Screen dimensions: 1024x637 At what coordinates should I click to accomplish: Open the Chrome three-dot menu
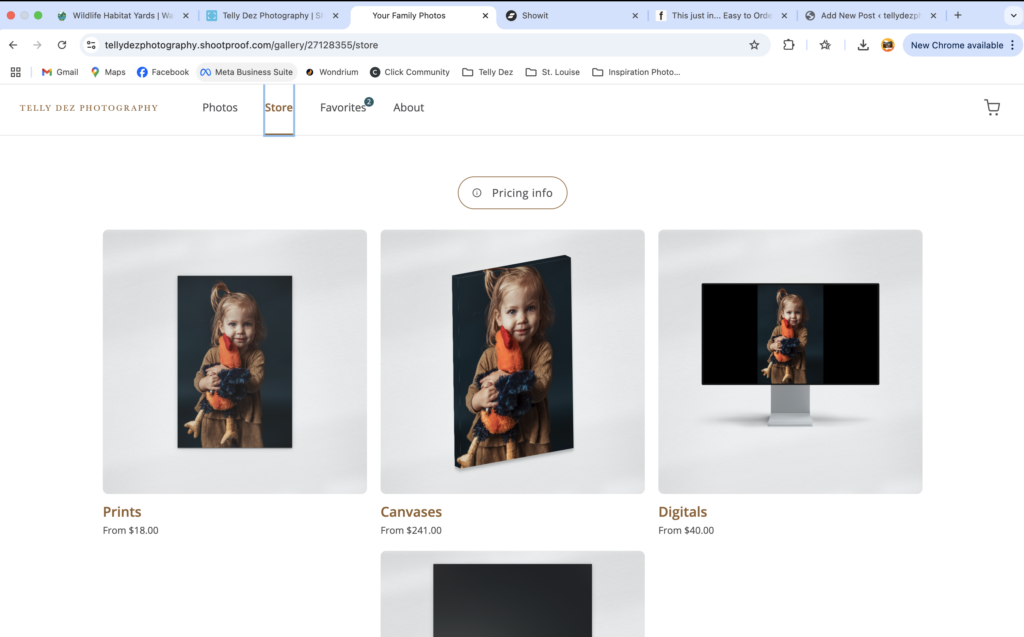pyautogui.click(x=1012, y=45)
